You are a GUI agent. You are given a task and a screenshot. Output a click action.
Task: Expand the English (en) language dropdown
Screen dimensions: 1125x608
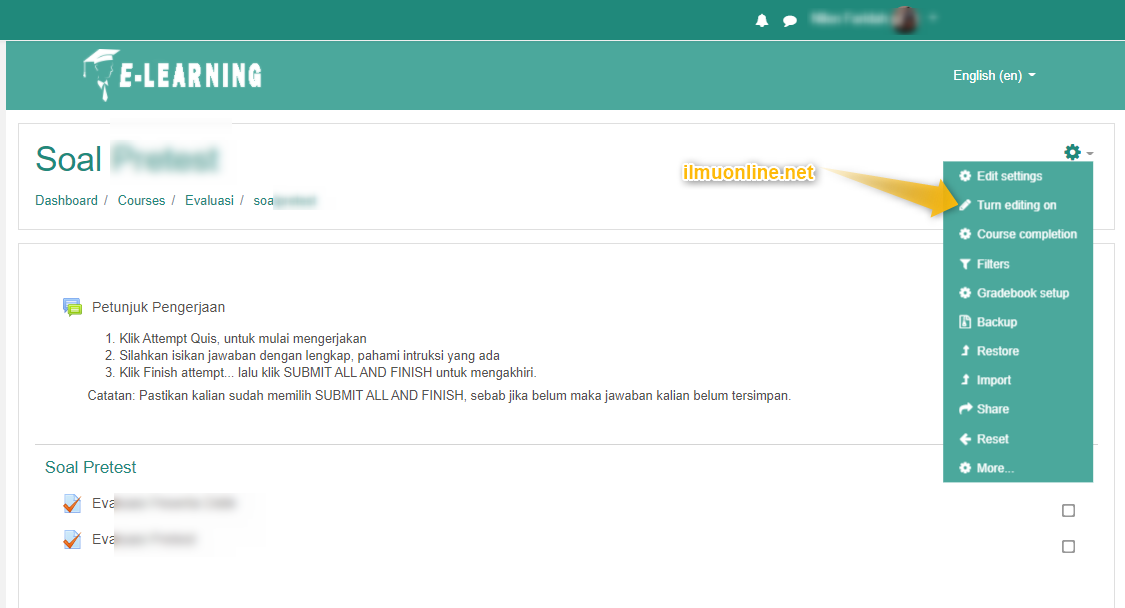coord(994,75)
